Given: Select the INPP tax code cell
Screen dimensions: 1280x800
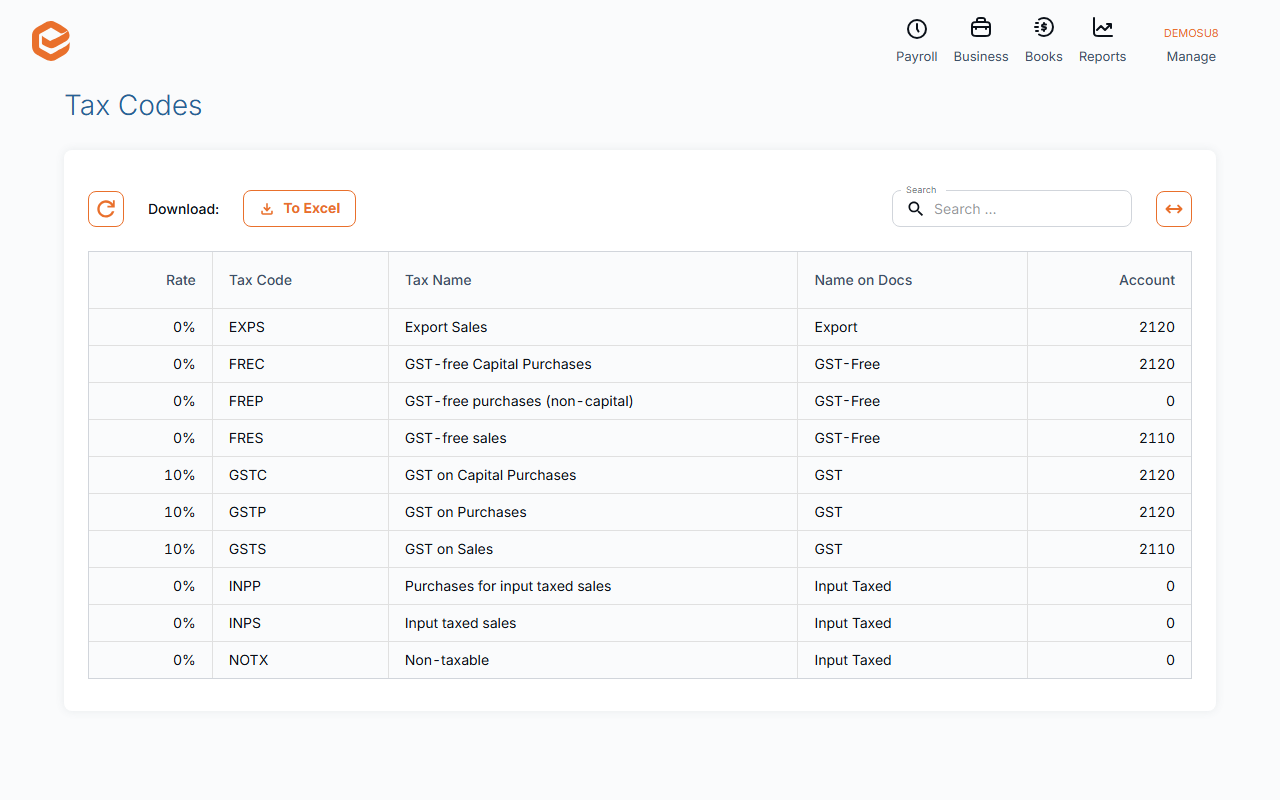Looking at the screenshot, I should click(x=300, y=586).
